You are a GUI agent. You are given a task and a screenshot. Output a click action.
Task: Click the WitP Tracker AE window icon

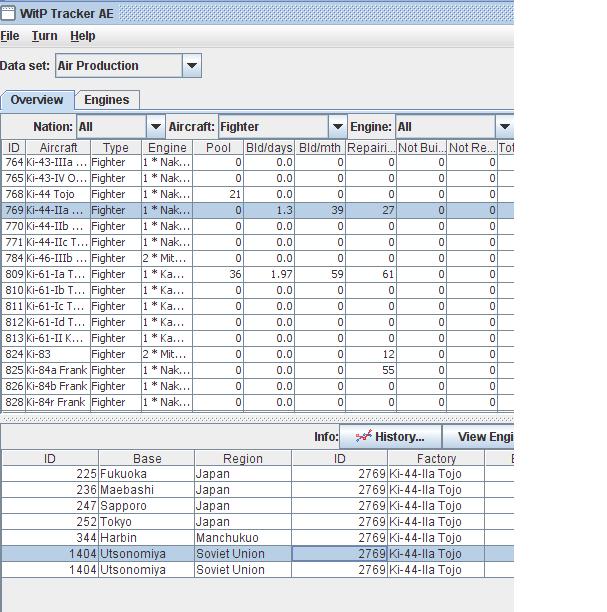pyautogui.click(x=8, y=13)
